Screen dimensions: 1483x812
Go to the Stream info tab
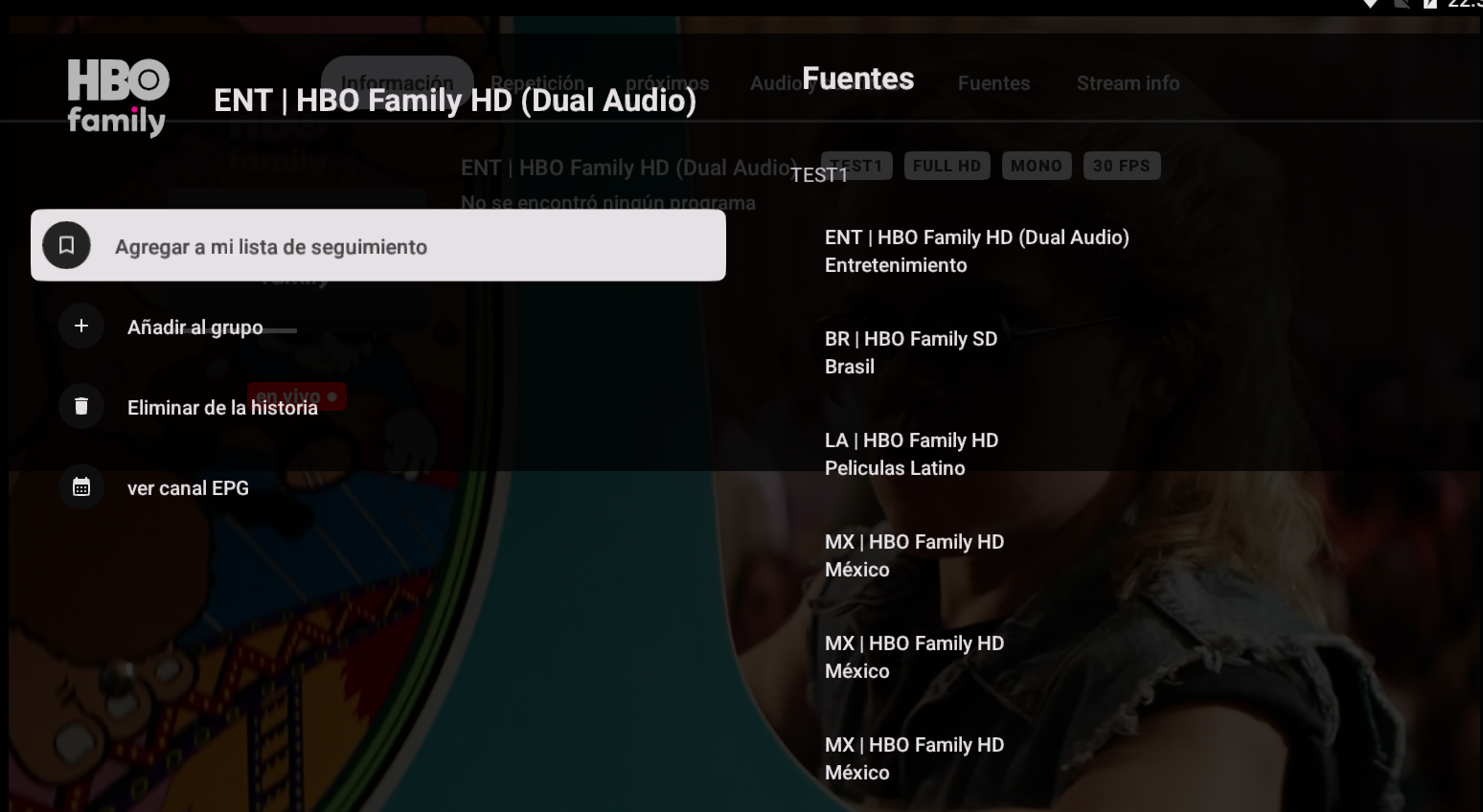1128,83
